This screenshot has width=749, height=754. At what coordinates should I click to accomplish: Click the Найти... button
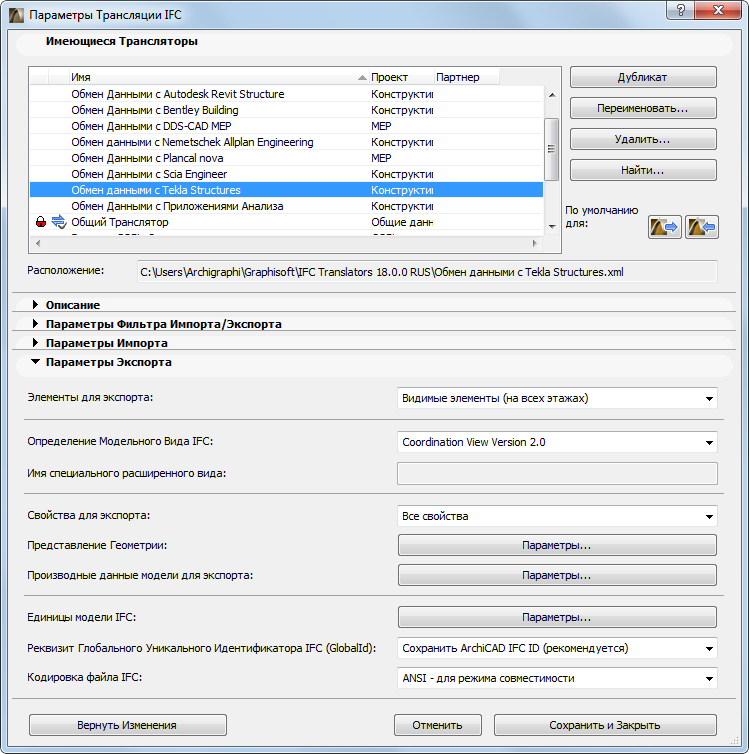[643, 170]
